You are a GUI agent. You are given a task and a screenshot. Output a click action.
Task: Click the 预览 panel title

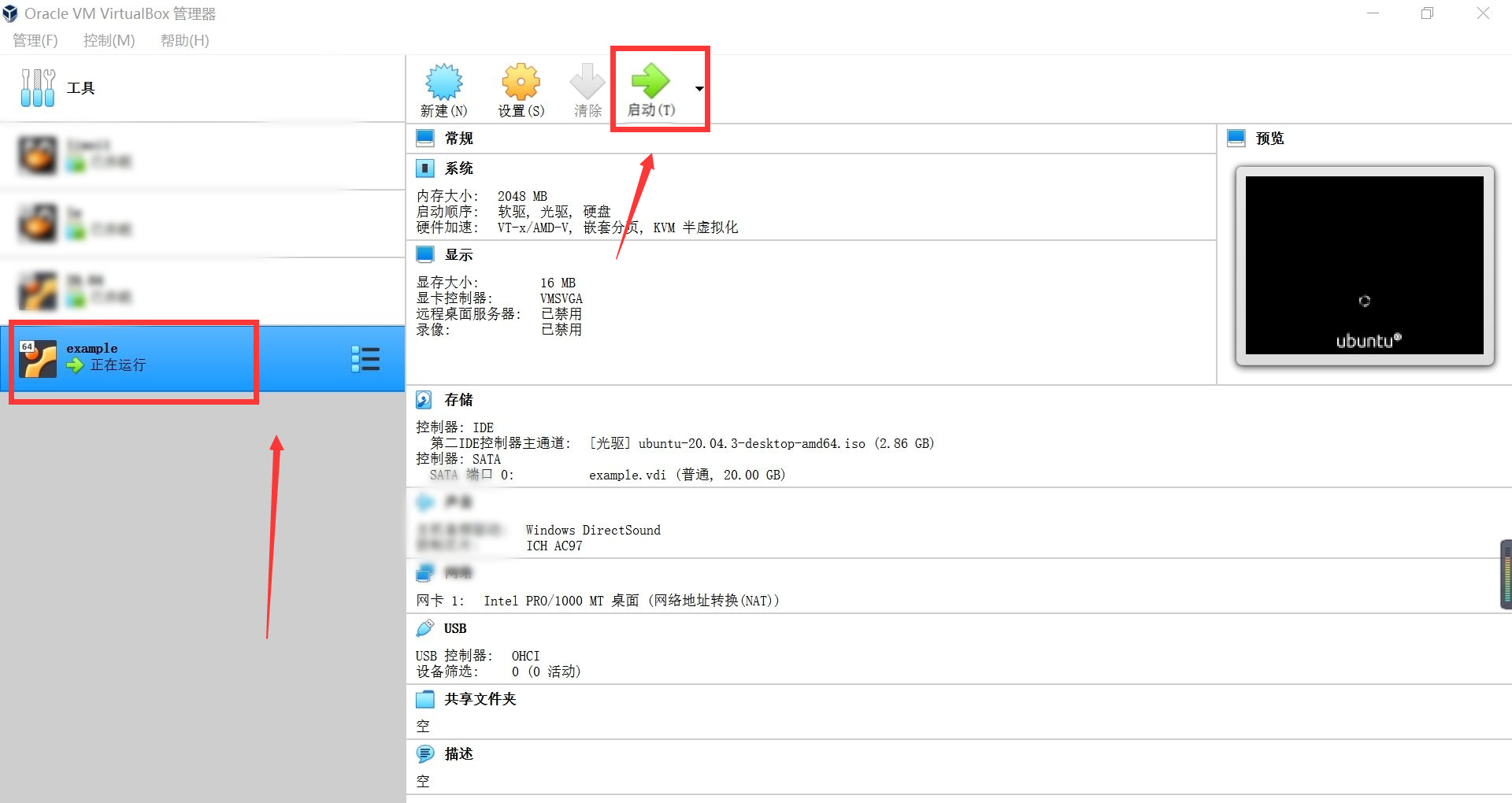(x=1270, y=138)
